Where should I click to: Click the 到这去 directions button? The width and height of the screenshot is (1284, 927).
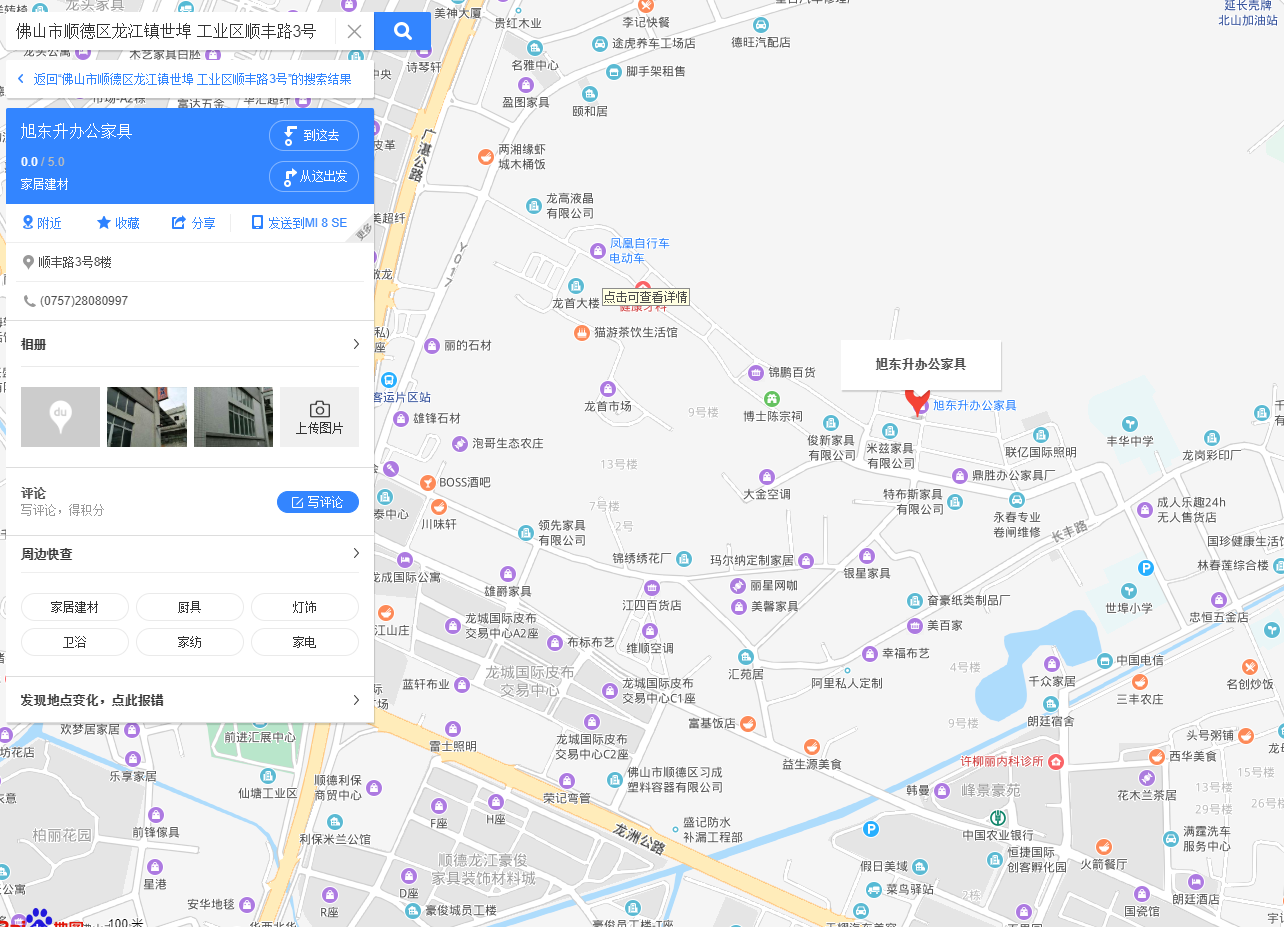click(313, 135)
